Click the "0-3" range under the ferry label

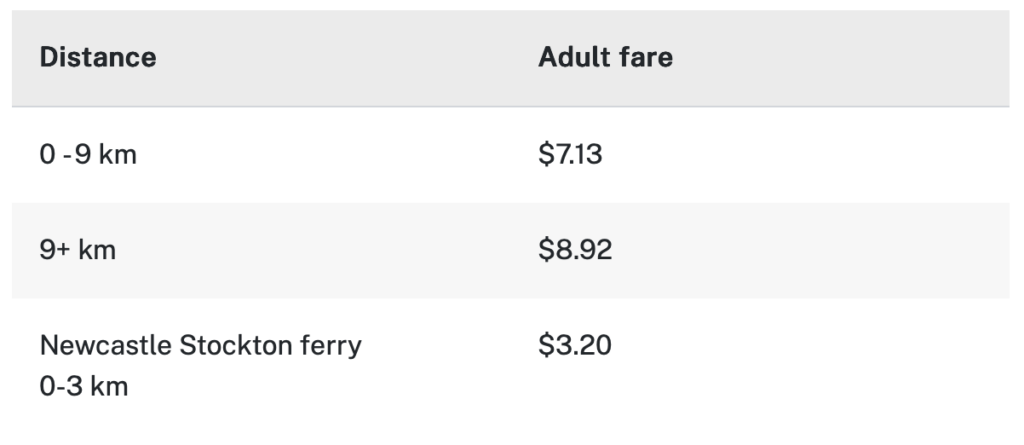61,386
